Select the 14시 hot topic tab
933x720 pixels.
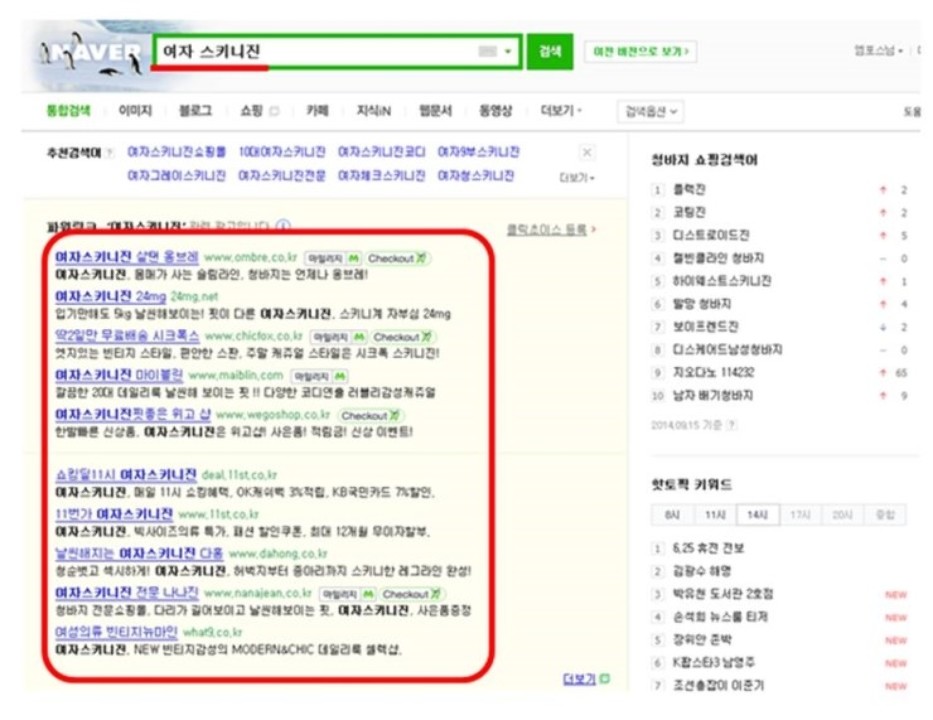pos(757,515)
